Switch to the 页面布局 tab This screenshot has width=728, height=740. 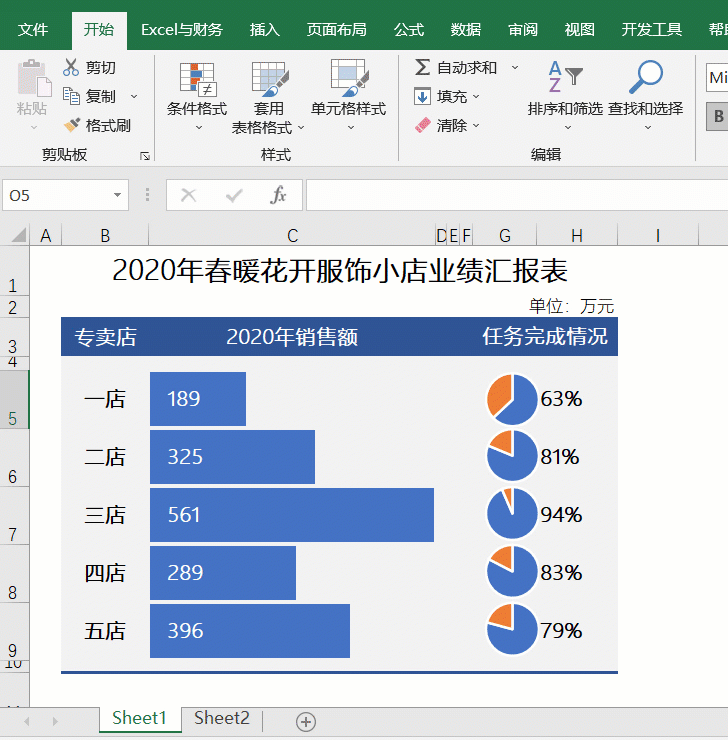336,30
